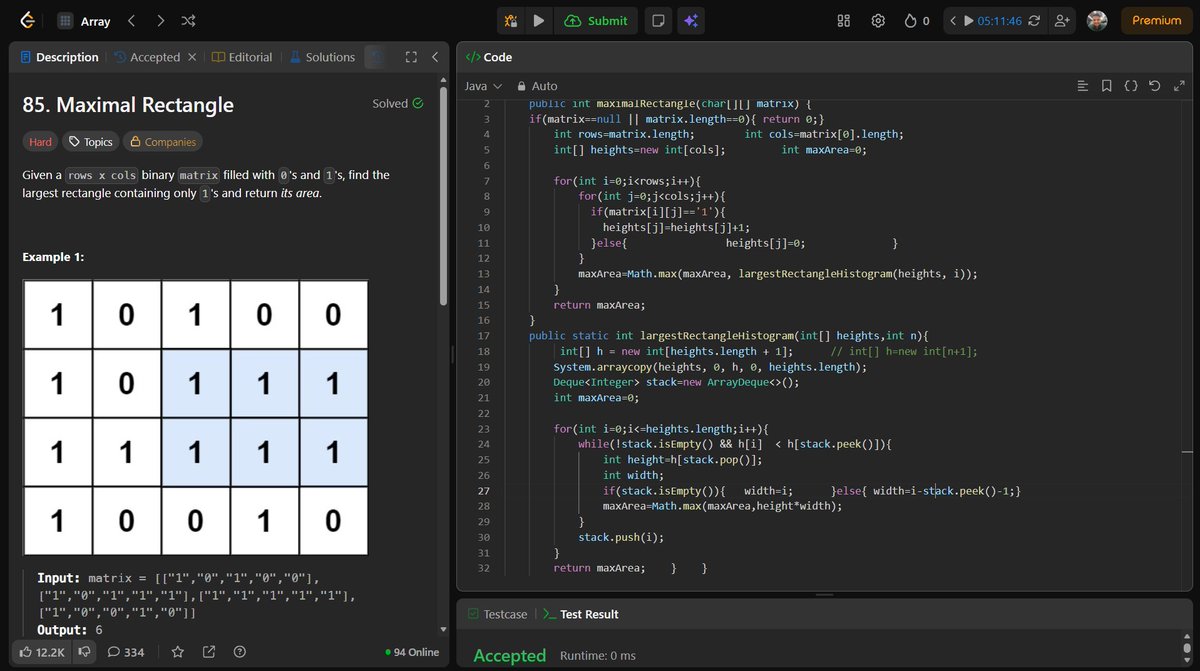1200x671 pixels.
Task: Click the streak flame counter
Action: (917, 20)
